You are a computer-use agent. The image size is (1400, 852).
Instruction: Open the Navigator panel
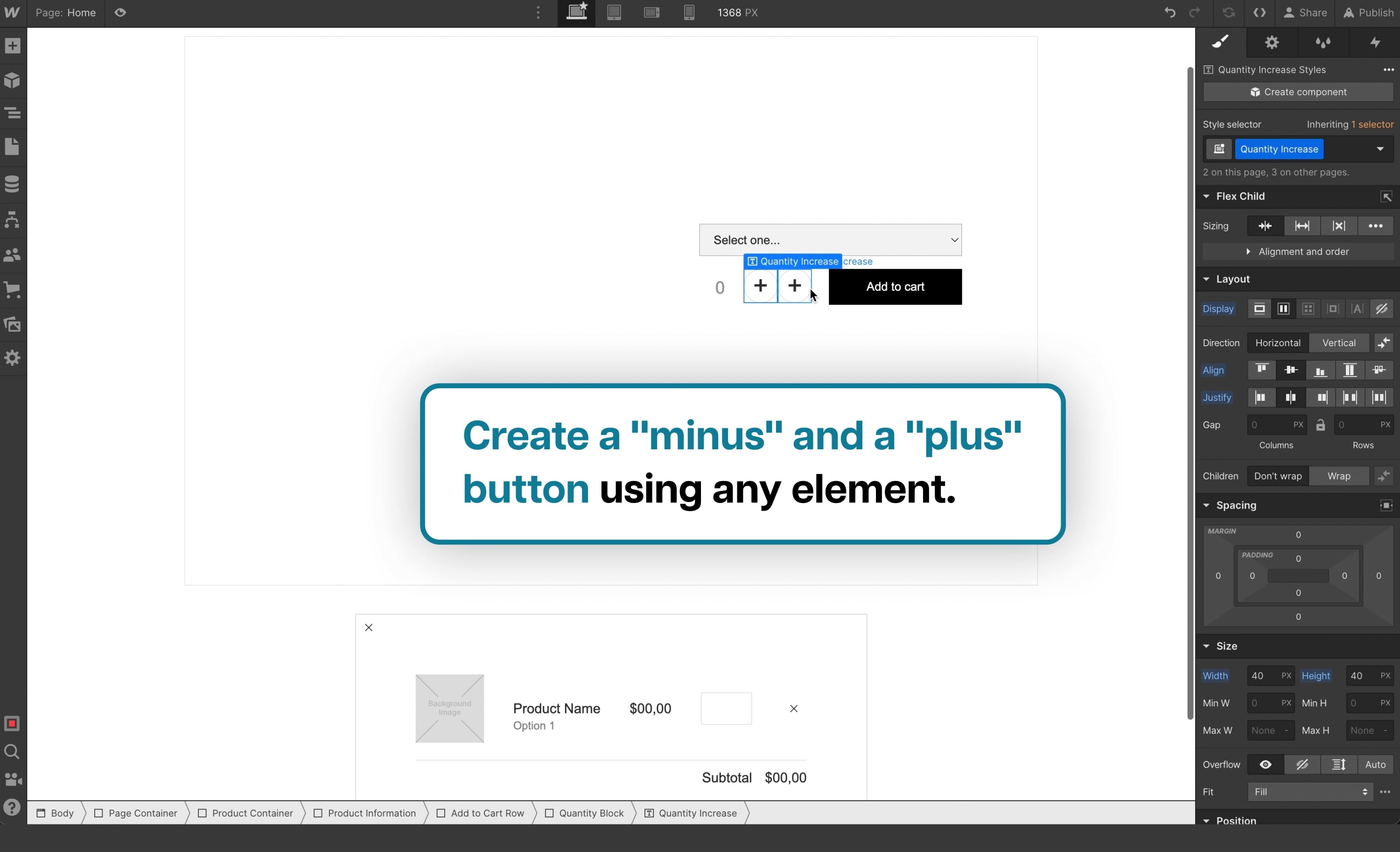click(x=13, y=113)
